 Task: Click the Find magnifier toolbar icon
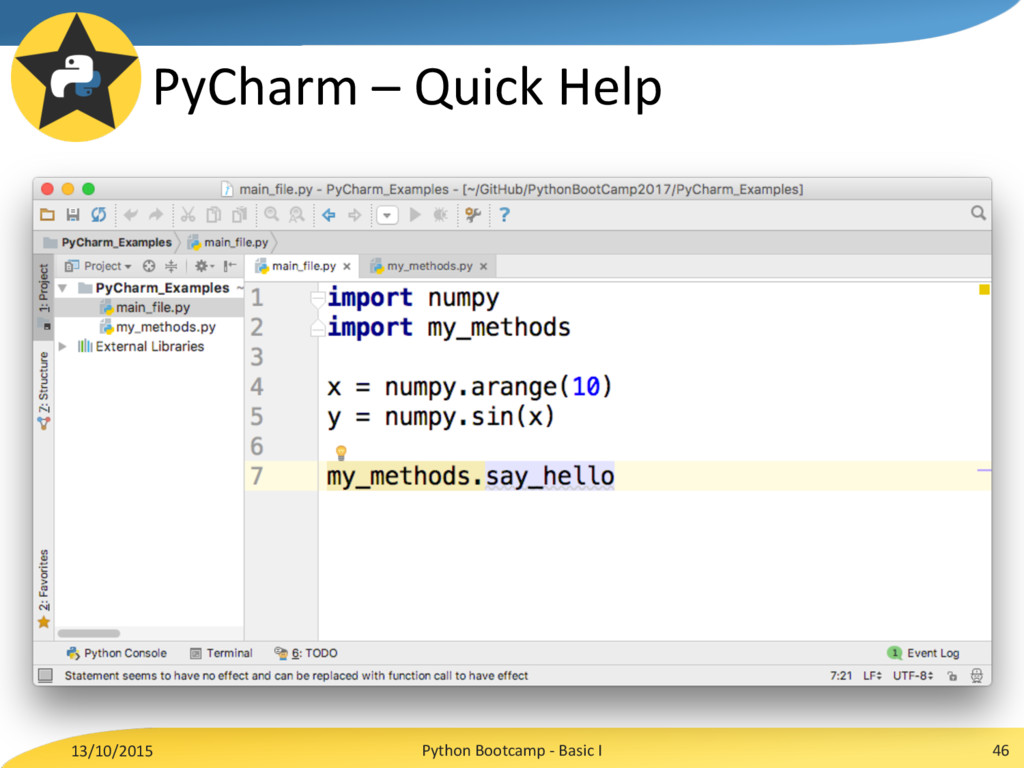click(272, 214)
